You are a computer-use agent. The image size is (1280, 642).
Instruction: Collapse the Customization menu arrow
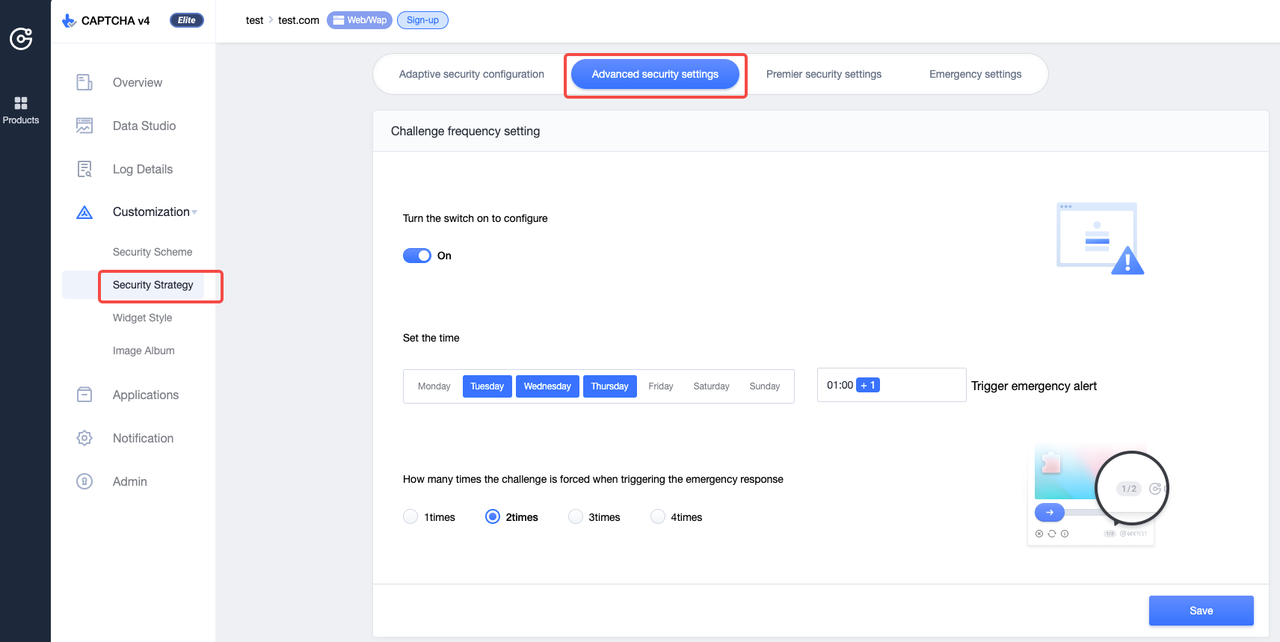point(195,212)
